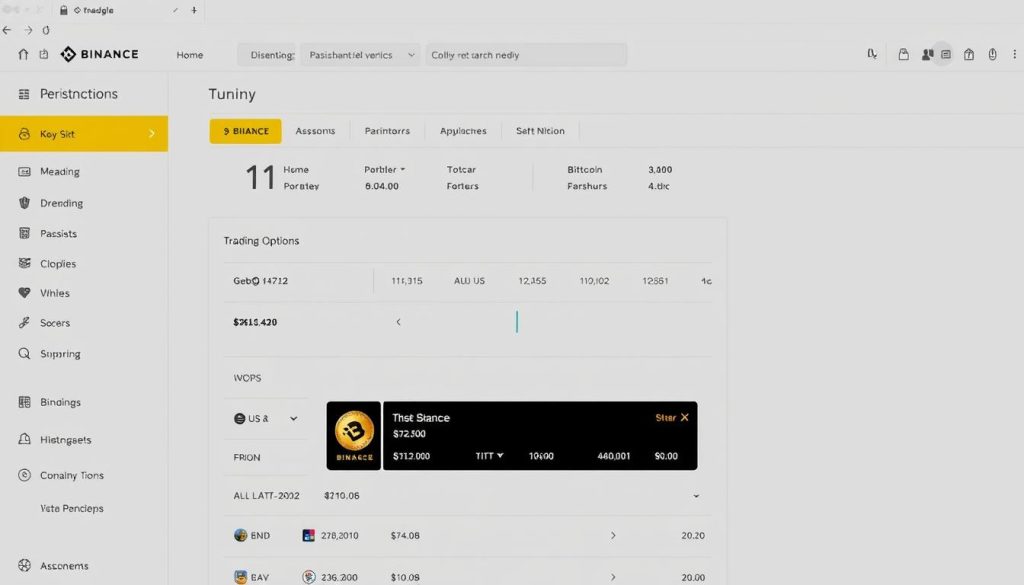Click the WOPS label
Image resolution: width=1024 pixels, height=585 pixels.
click(x=247, y=378)
